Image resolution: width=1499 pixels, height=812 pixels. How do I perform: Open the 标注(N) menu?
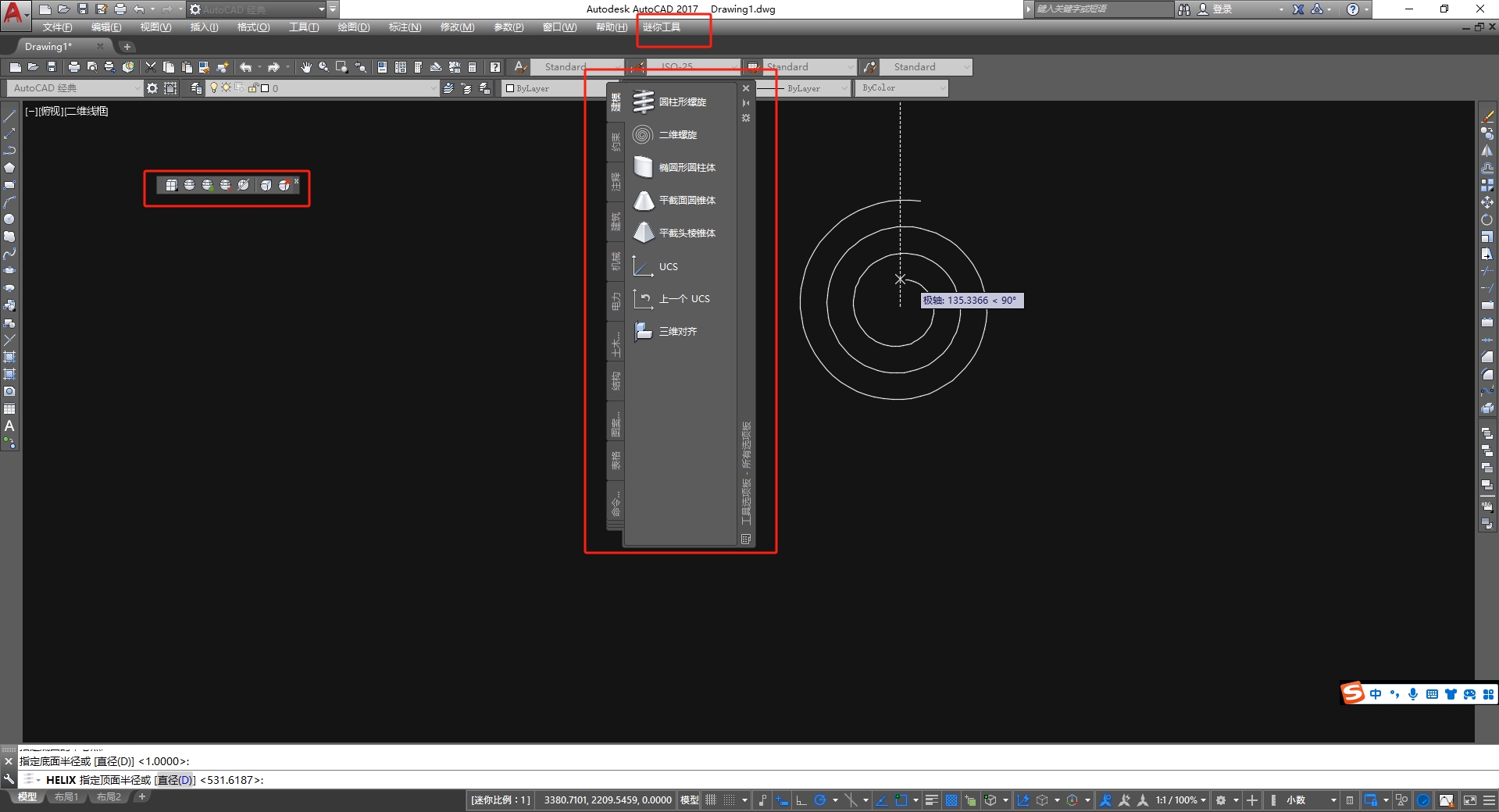(x=405, y=27)
